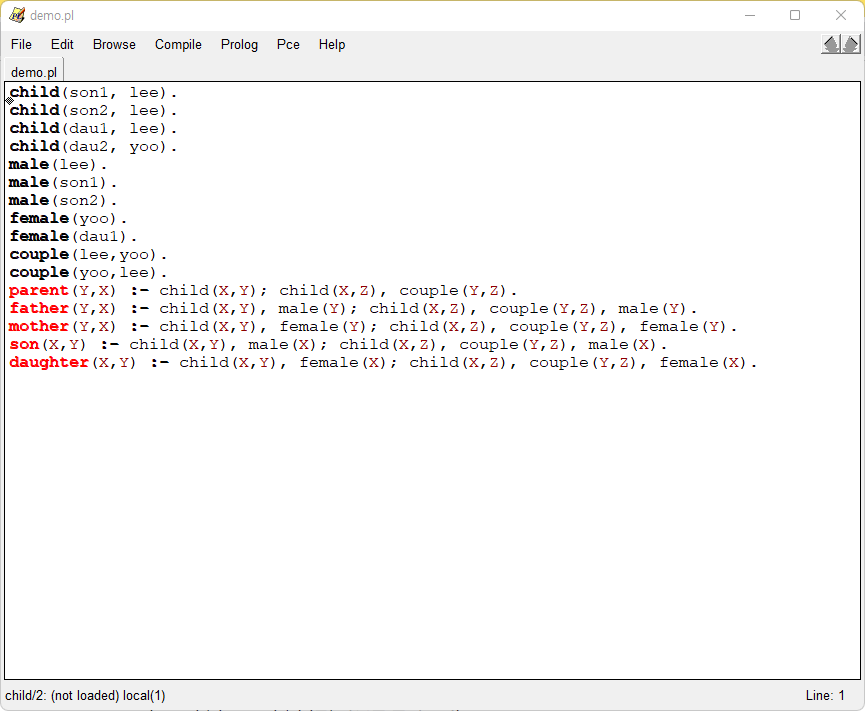
Task: Click the last female(Y) in mother rule
Action: point(683,327)
